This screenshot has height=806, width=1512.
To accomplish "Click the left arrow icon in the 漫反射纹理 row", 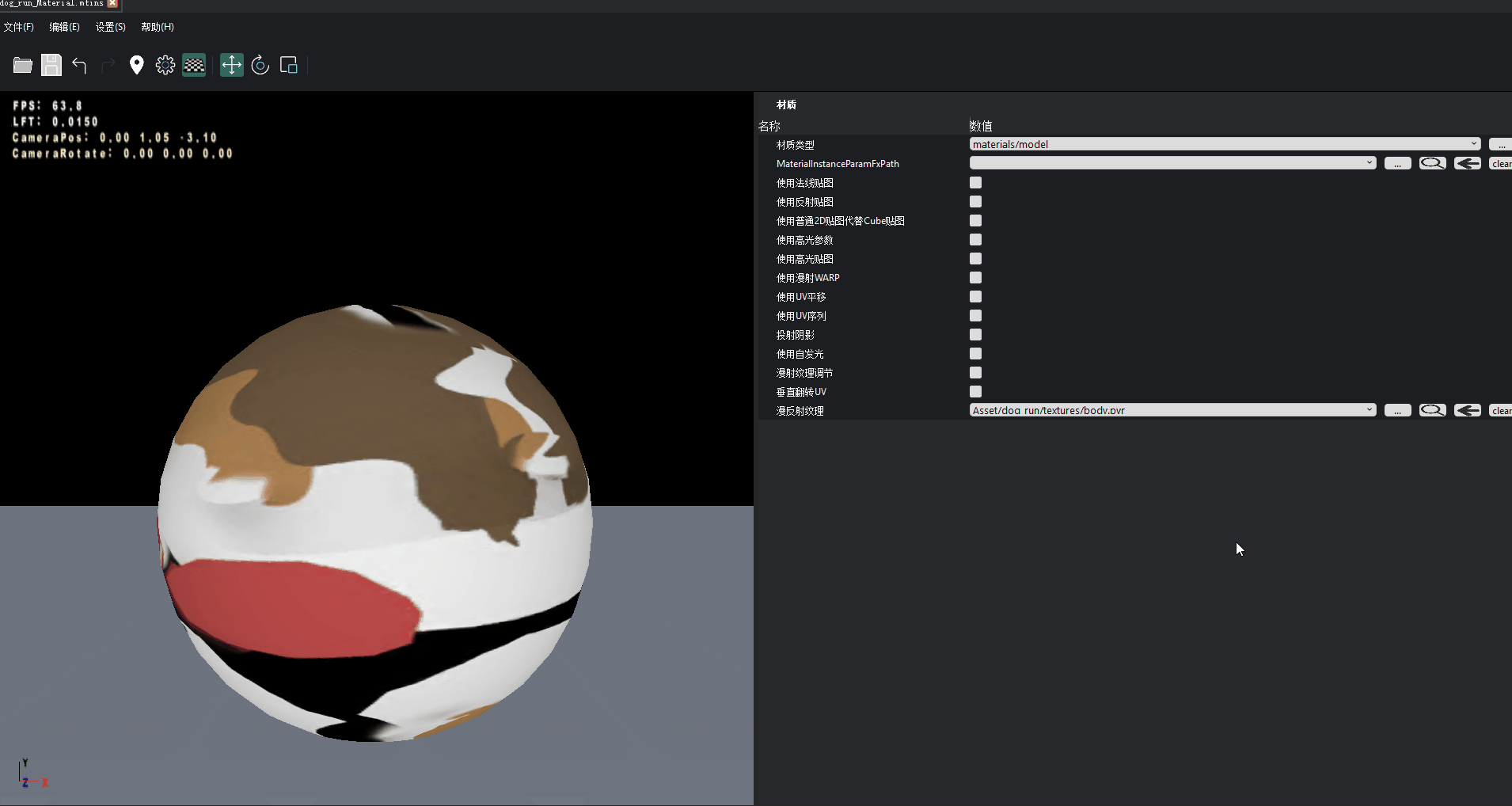I will click(x=1468, y=410).
